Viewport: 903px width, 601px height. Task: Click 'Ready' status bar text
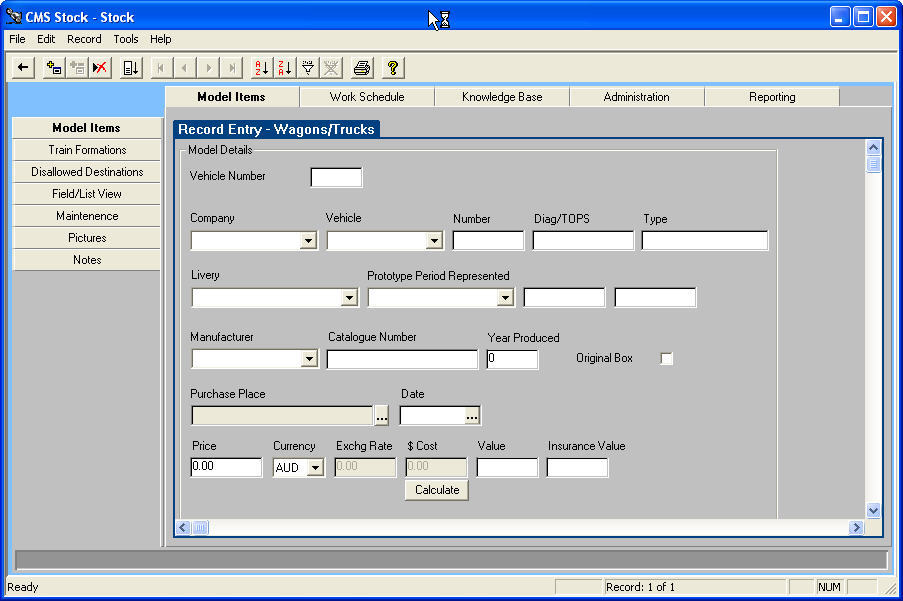22,587
